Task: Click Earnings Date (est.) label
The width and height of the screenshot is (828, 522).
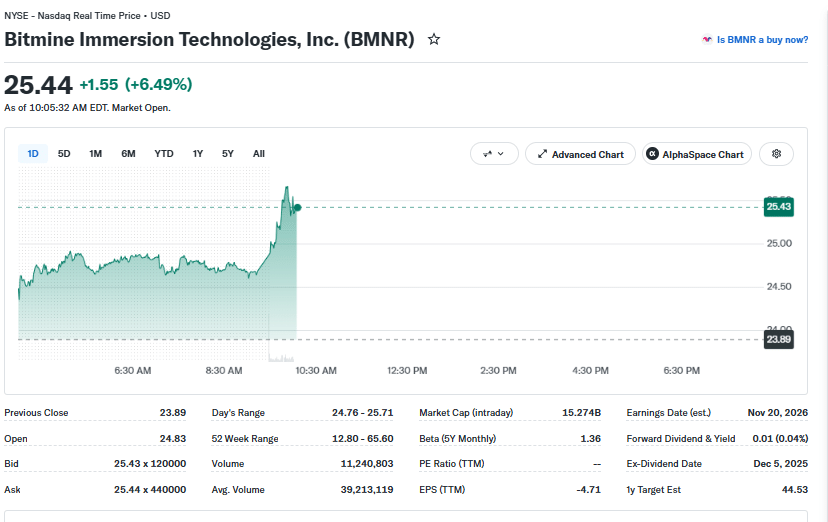Action: (x=669, y=413)
